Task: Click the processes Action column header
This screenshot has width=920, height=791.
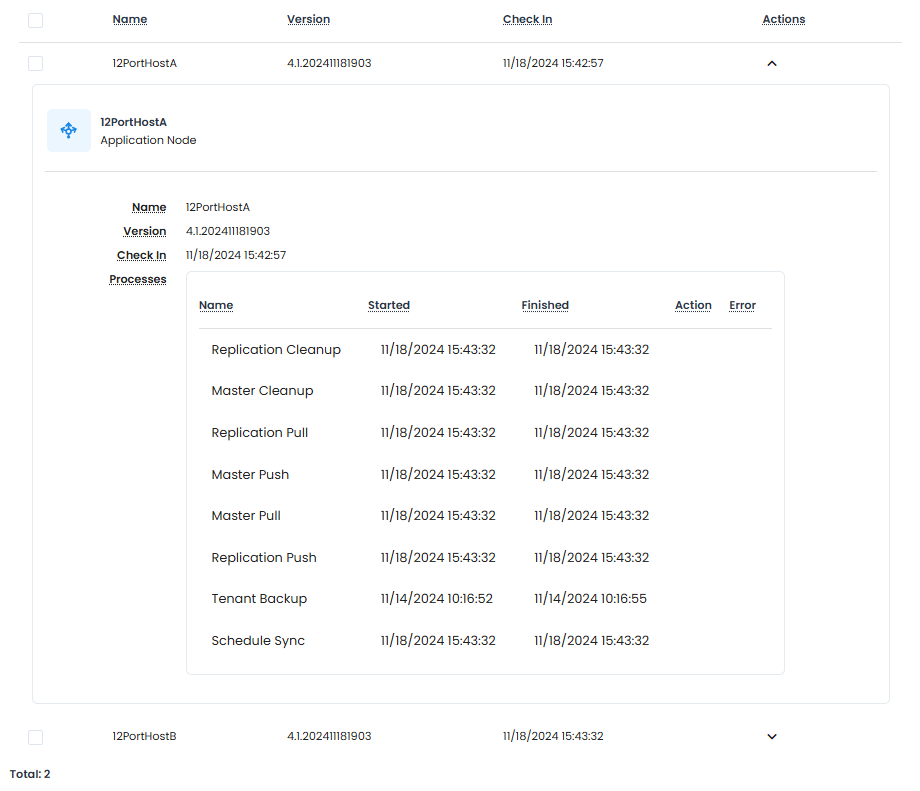Action: pyautogui.click(x=693, y=306)
